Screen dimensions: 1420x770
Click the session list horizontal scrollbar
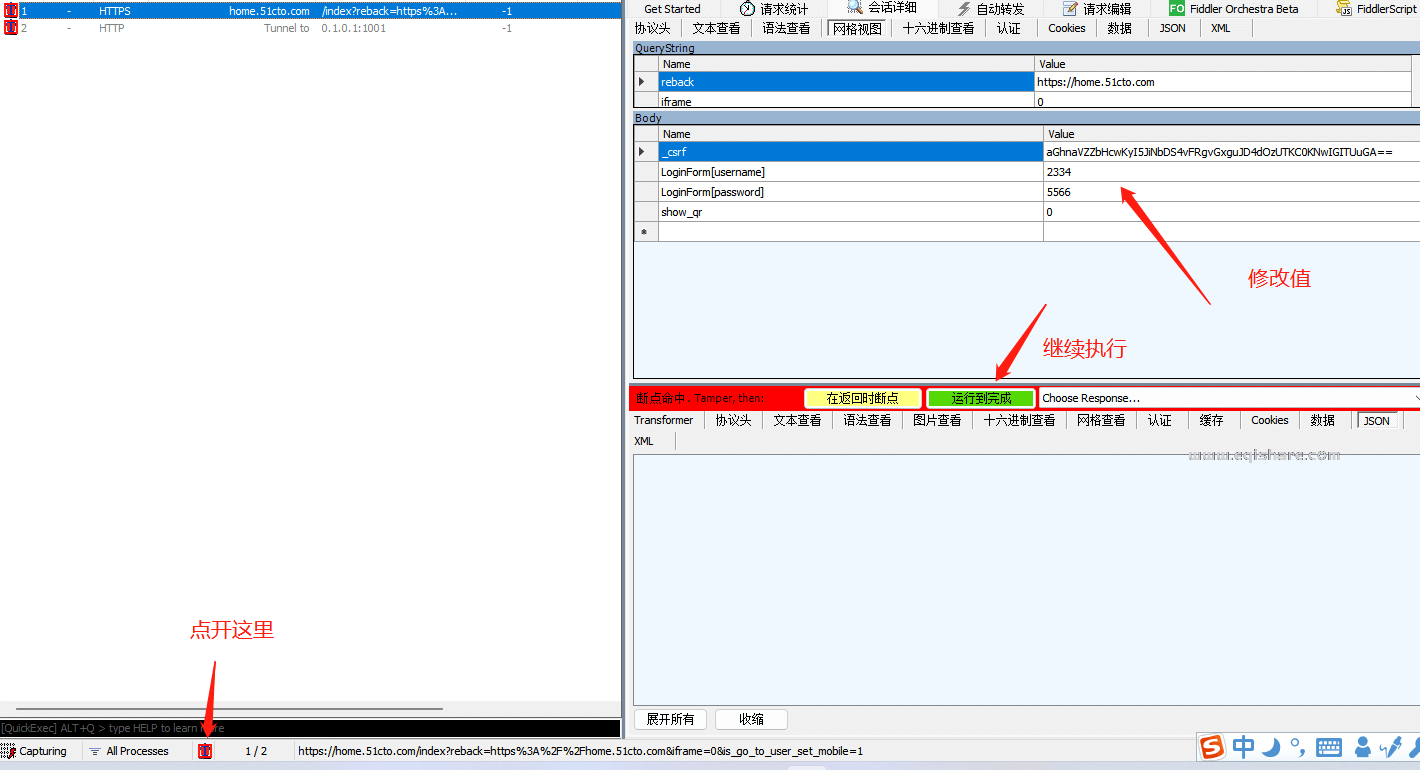pyautogui.click(x=230, y=709)
